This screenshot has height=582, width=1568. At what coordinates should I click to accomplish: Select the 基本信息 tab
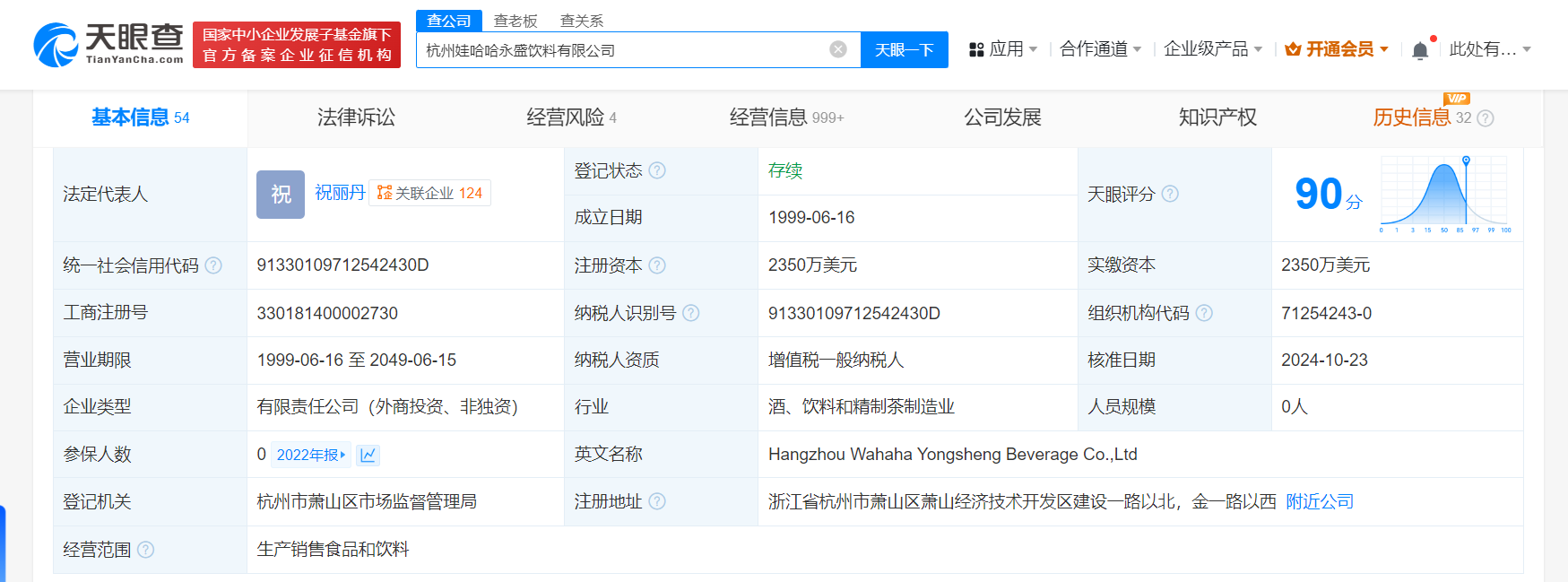point(140,117)
